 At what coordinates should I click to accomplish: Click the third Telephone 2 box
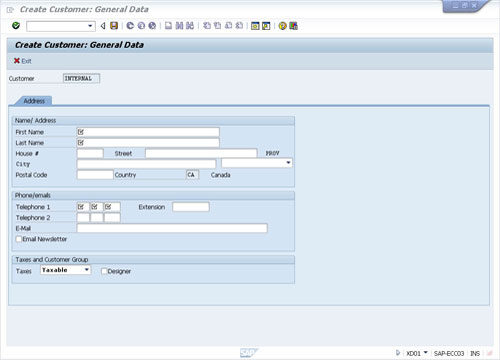[112, 218]
